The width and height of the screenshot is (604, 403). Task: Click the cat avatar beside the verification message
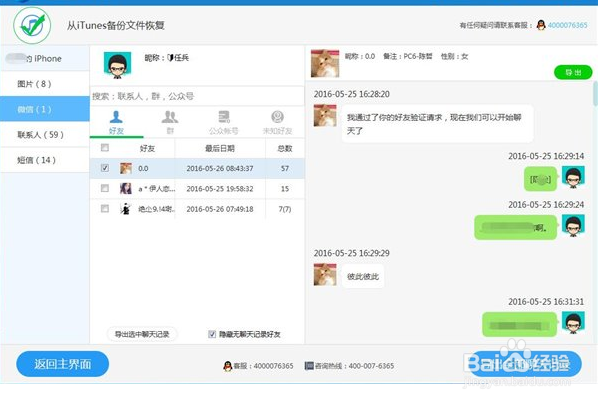click(x=325, y=116)
